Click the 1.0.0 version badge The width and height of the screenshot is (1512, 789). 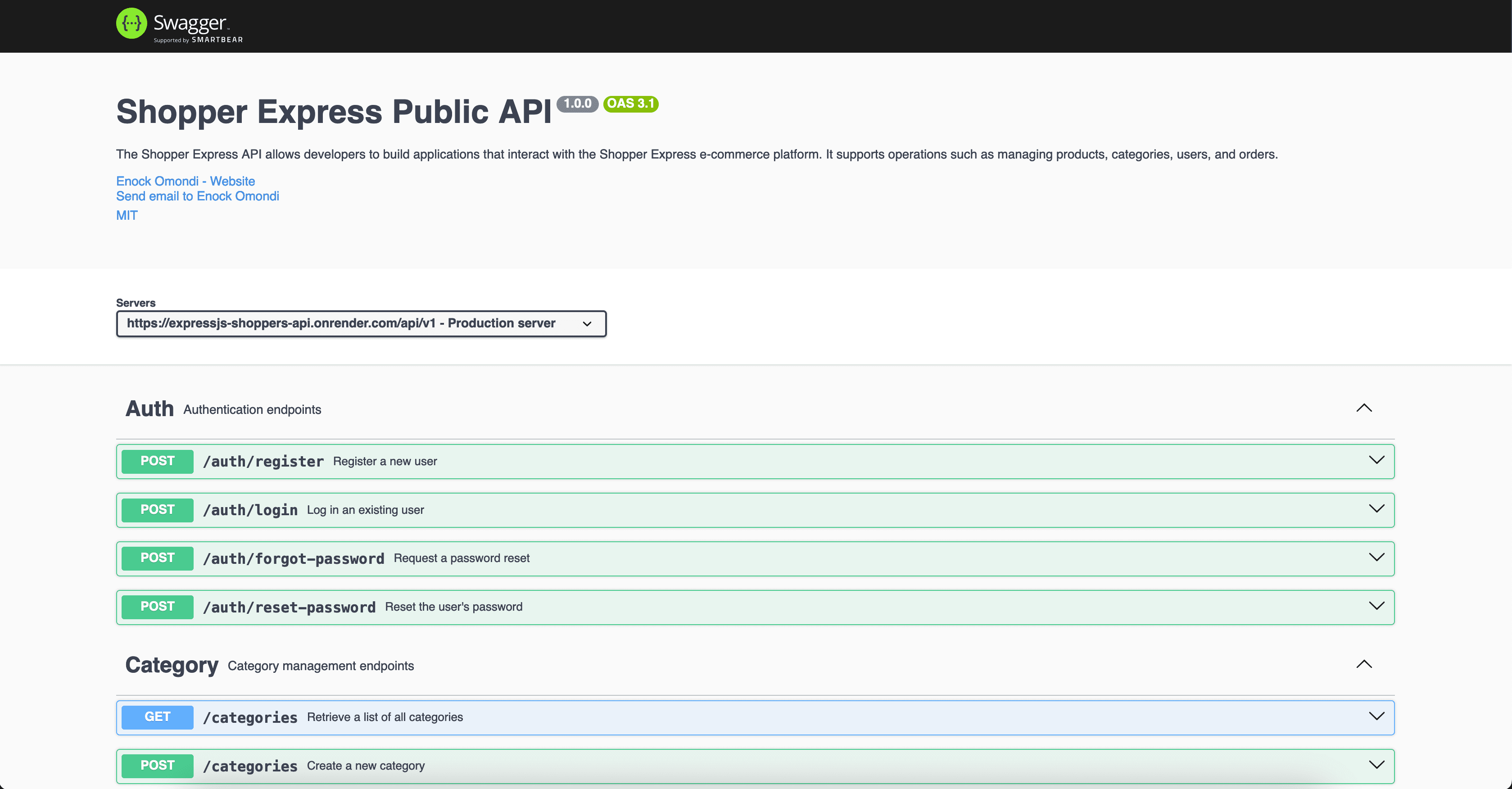pyautogui.click(x=578, y=104)
